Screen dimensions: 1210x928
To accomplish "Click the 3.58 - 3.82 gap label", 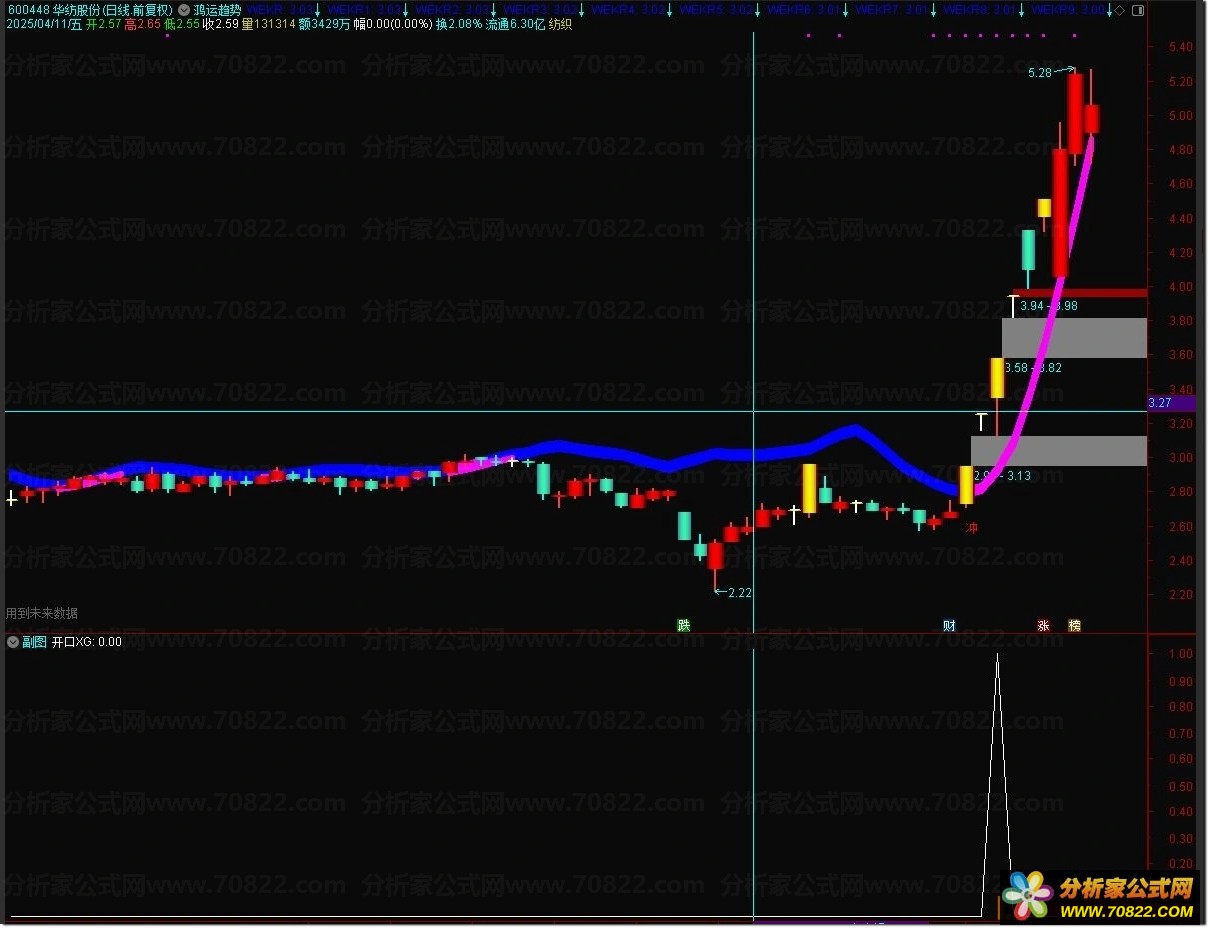I will [x=1033, y=368].
